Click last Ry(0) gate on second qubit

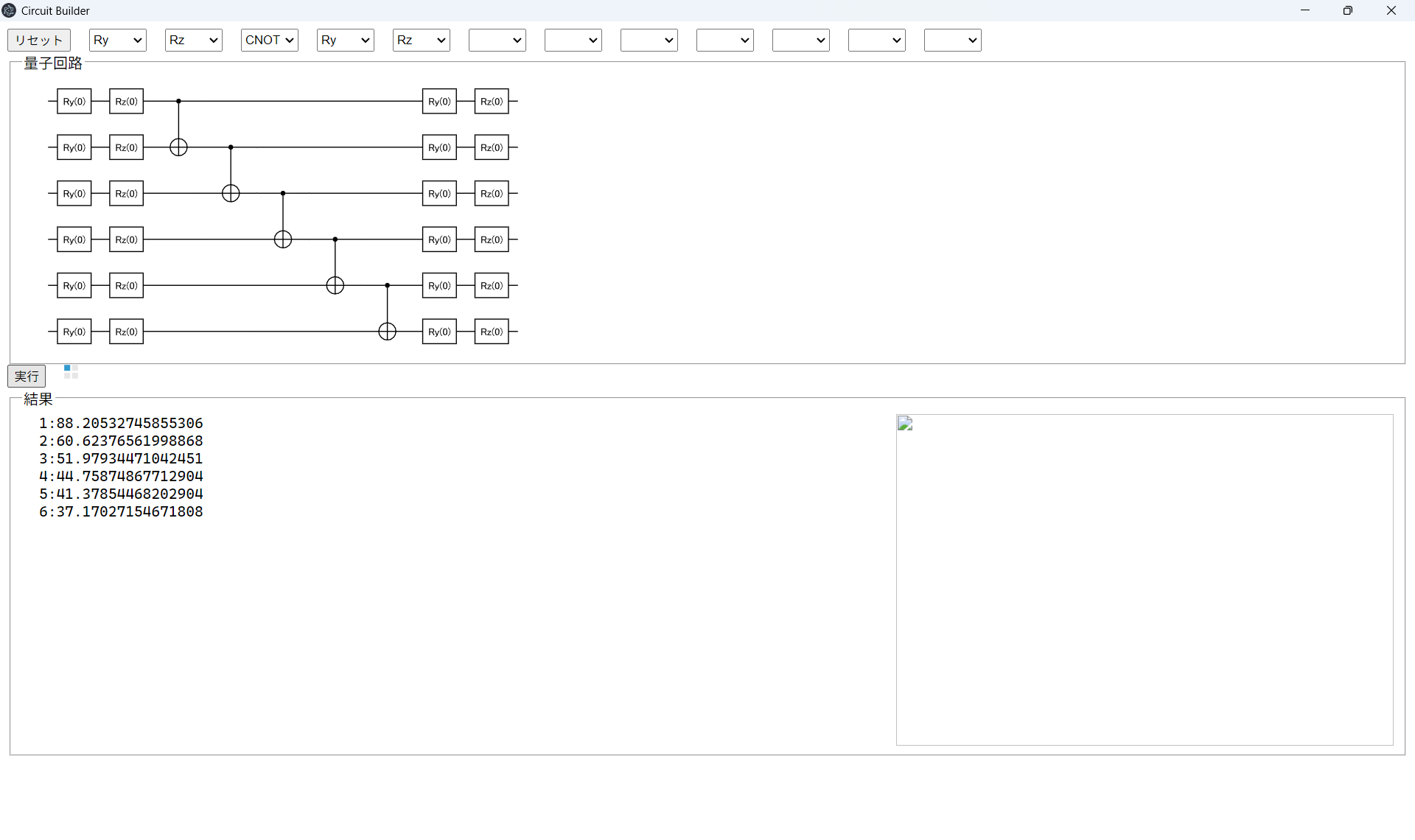coord(440,147)
